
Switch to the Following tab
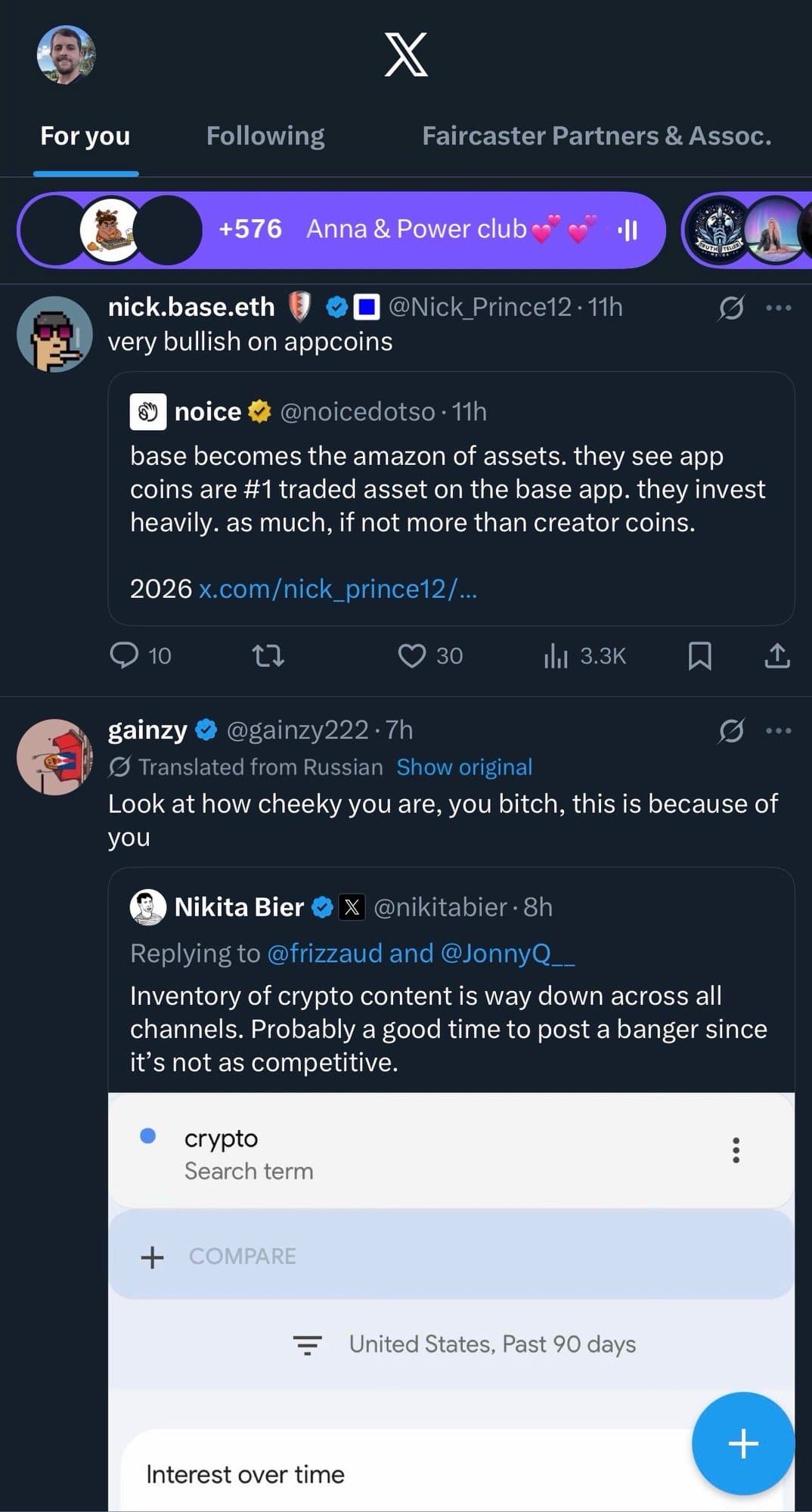click(265, 136)
